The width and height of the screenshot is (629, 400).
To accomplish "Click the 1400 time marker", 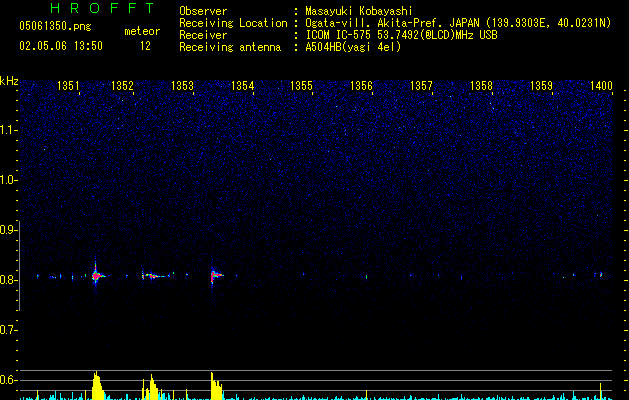I will click(601, 85).
